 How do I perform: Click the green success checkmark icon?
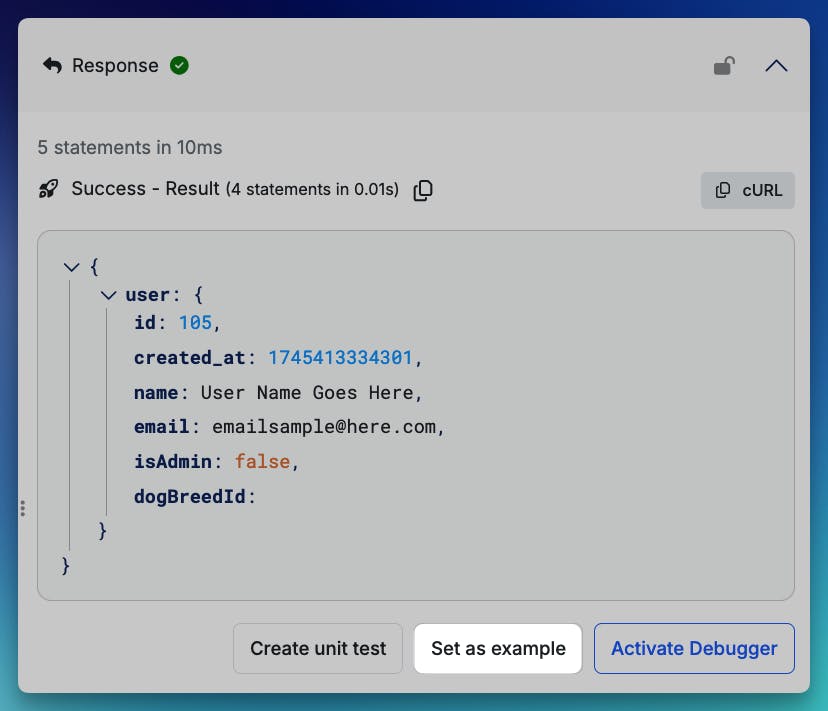coord(180,66)
